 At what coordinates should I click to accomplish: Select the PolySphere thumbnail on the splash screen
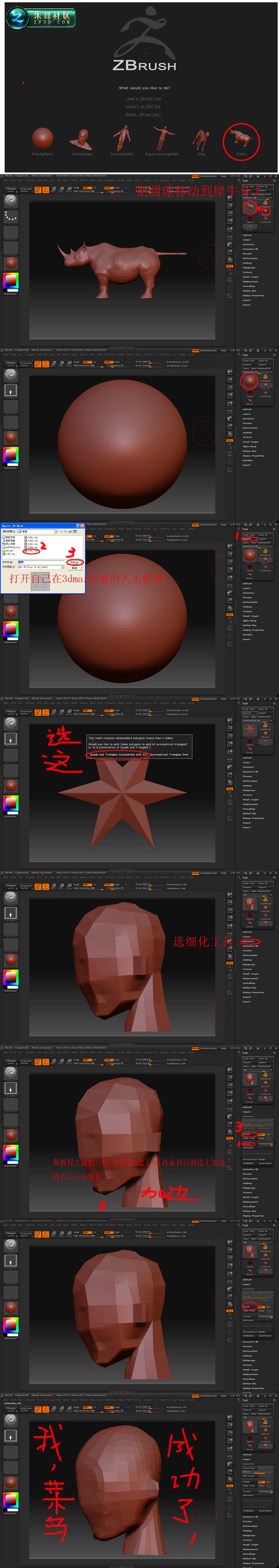pos(42,139)
